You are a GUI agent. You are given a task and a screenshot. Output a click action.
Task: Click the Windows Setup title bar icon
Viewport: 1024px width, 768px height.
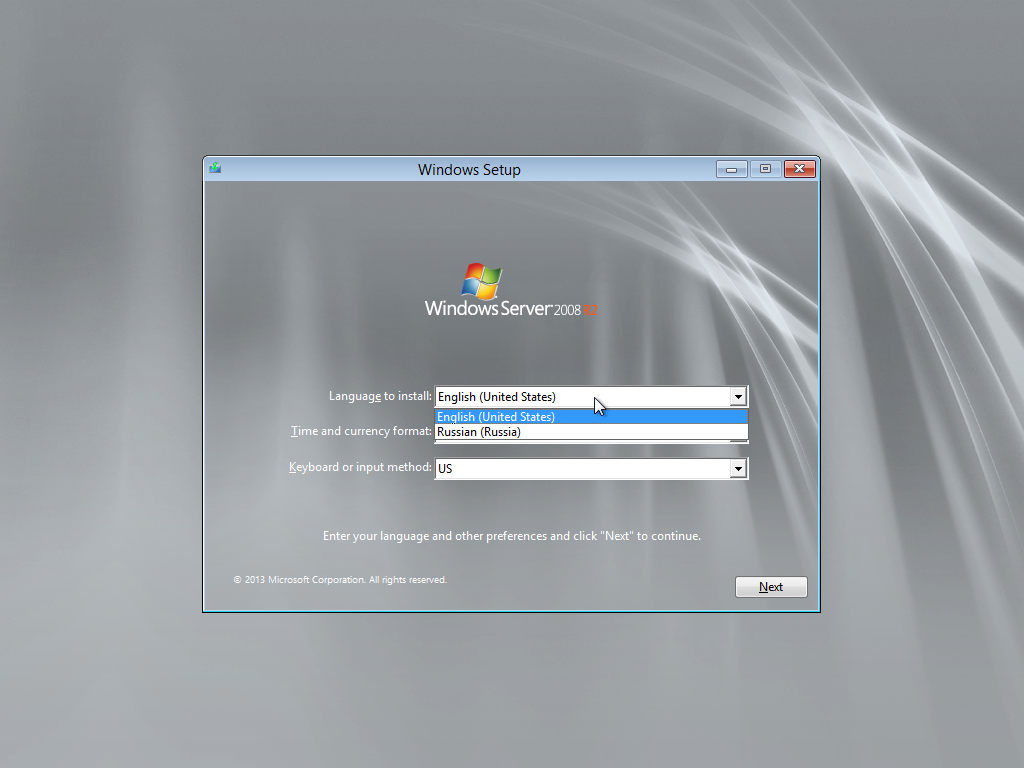pos(215,168)
